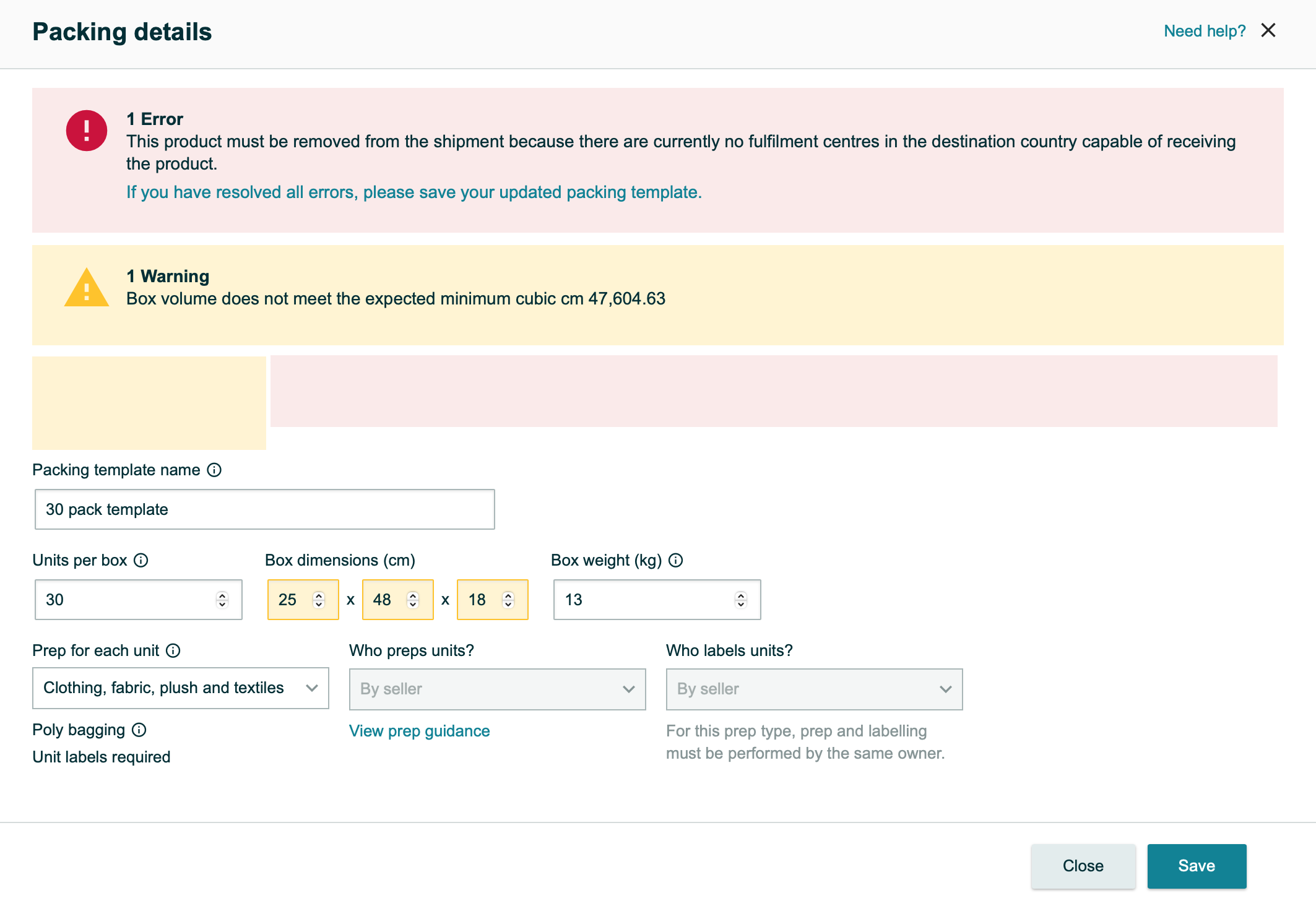1316x906 pixels.
Task: Click the '1 Warning' heading text
Action: coord(168,276)
